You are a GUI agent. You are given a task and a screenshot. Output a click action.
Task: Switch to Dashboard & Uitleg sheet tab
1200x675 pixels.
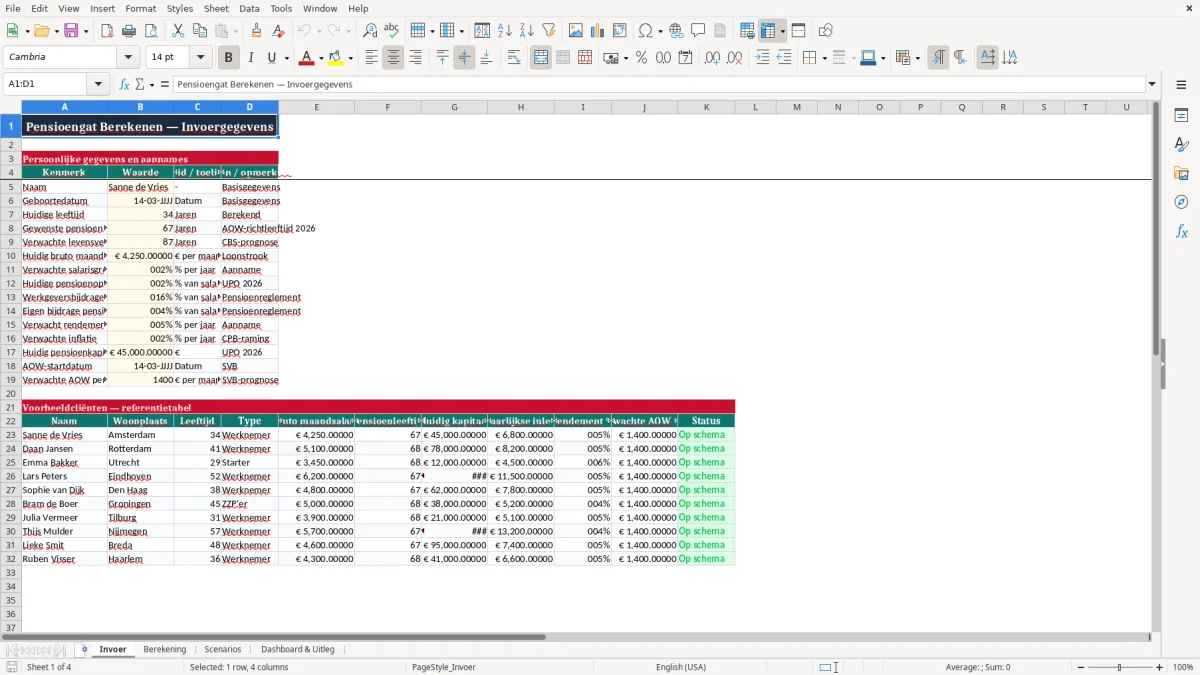(x=298, y=650)
